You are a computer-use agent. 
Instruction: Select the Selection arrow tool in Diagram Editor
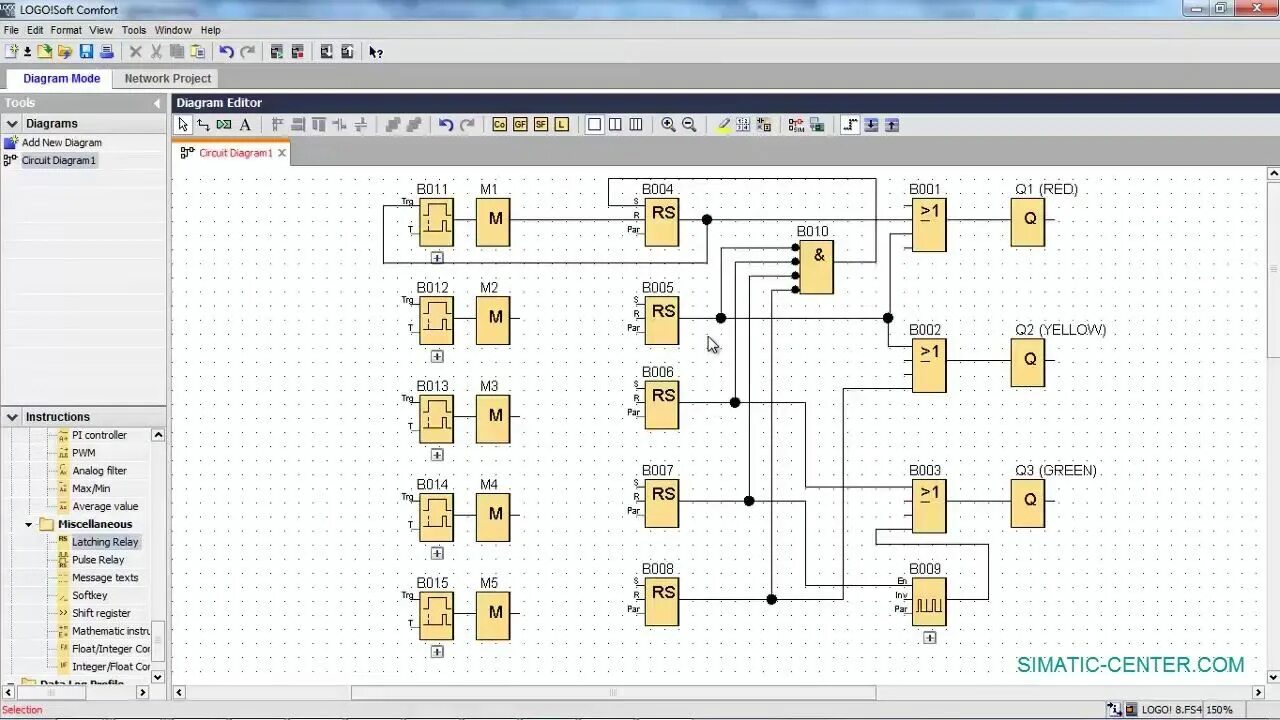point(183,125)
